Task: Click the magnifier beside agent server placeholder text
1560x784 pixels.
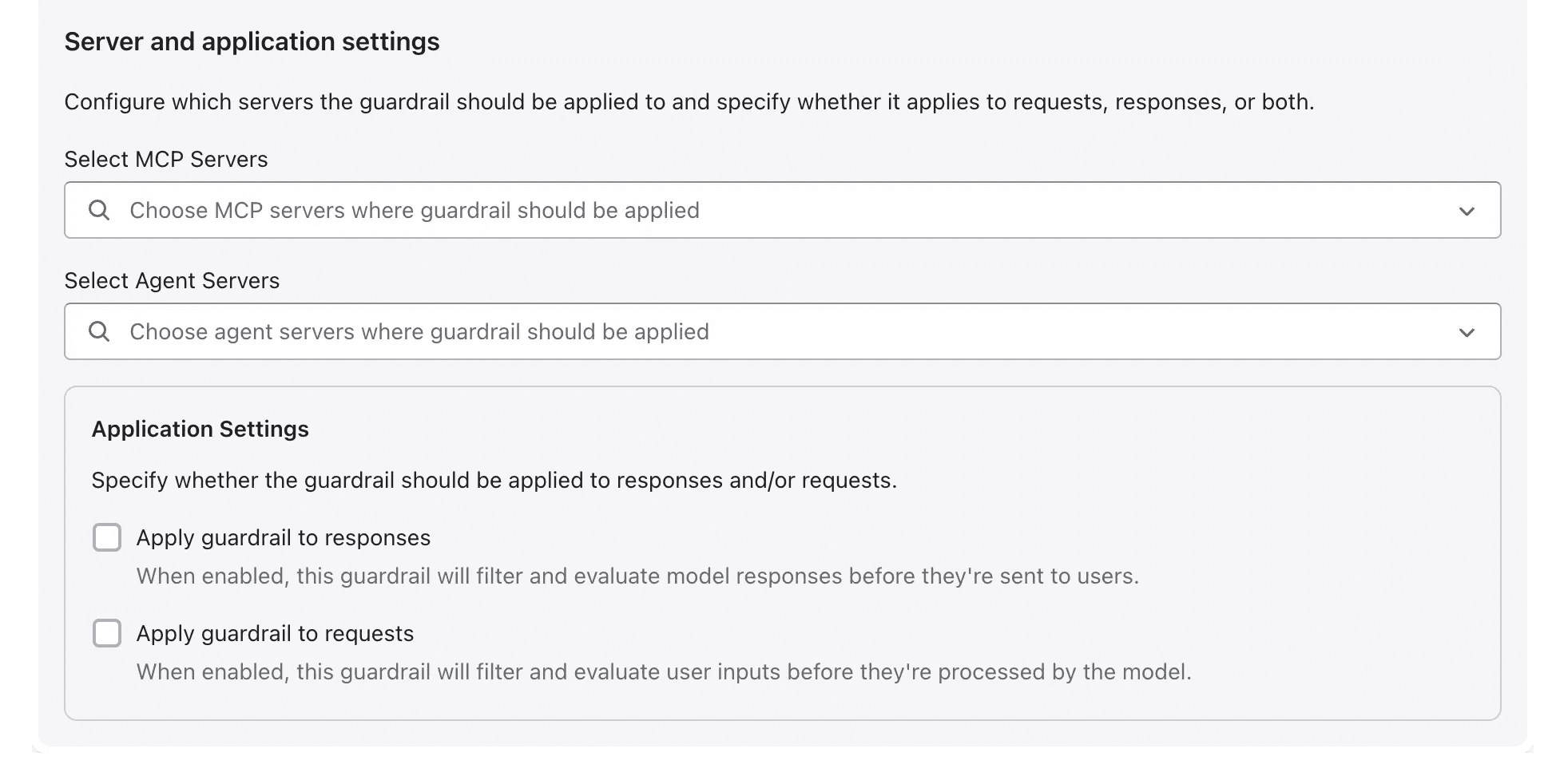Action: click(99, 331)
